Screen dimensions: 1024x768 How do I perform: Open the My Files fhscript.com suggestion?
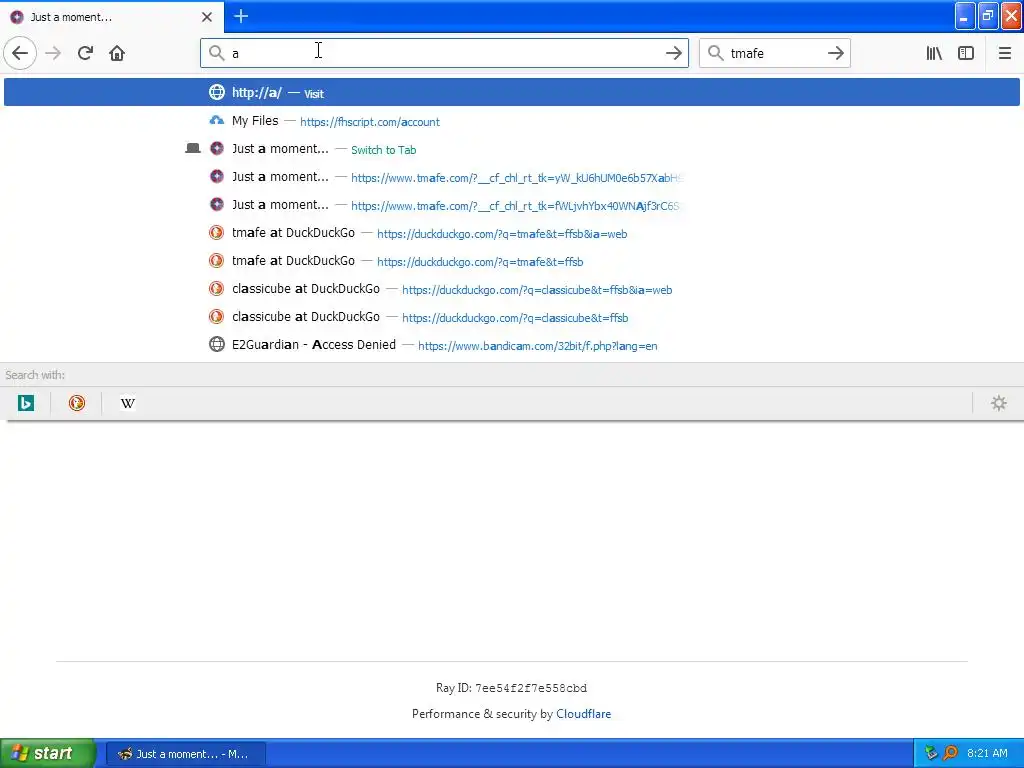coord(512,120)
